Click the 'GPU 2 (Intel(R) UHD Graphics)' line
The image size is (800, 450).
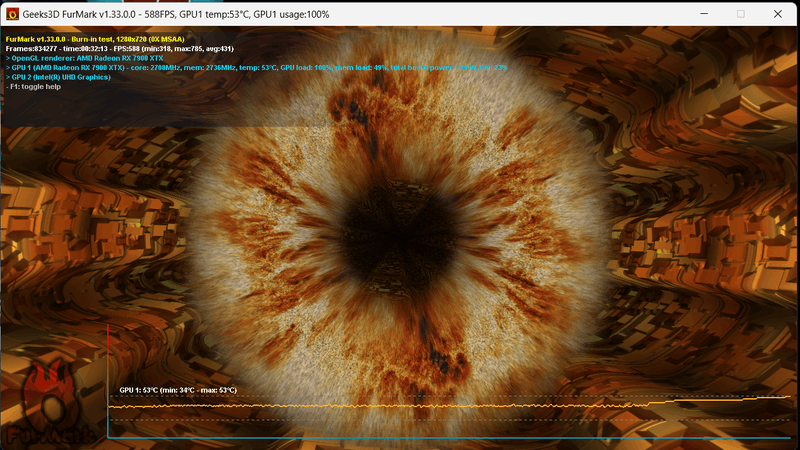[58, 77]
